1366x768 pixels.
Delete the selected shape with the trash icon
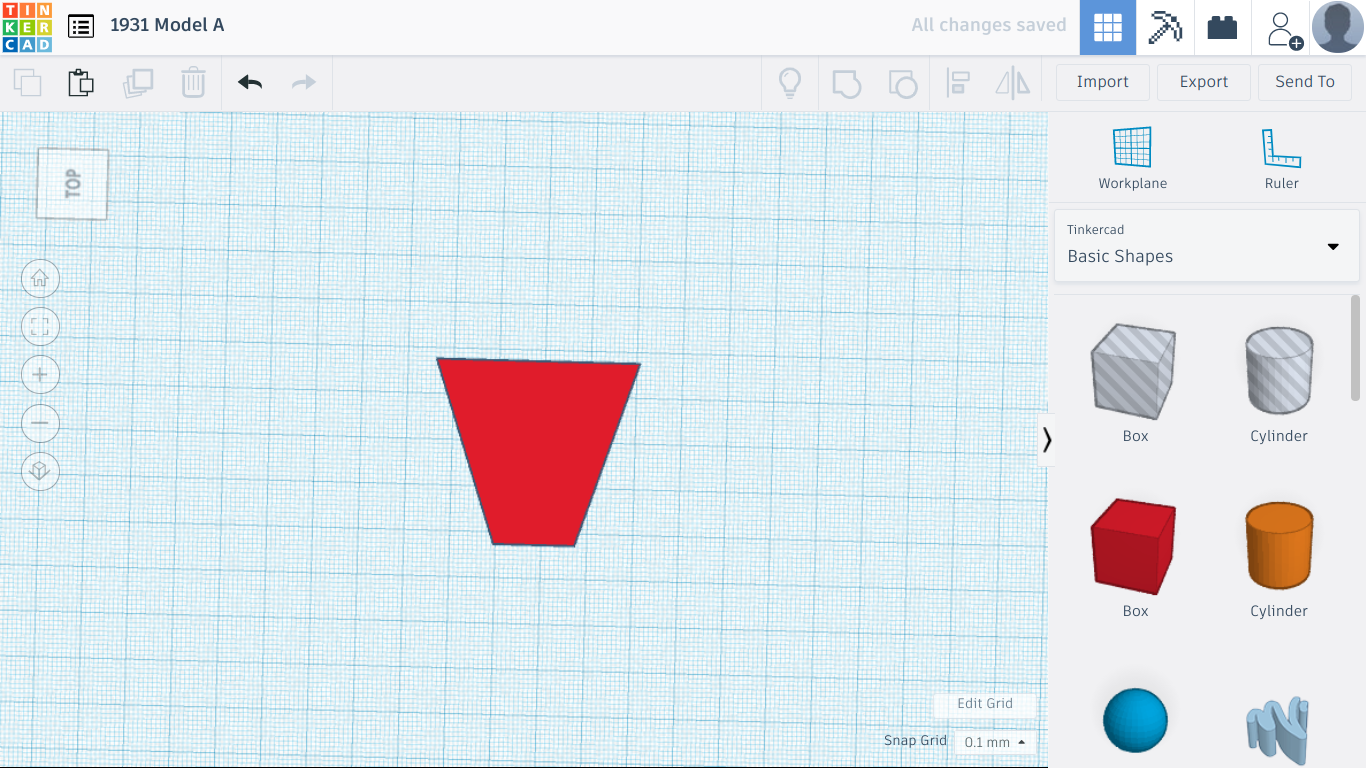pos(193,82)
